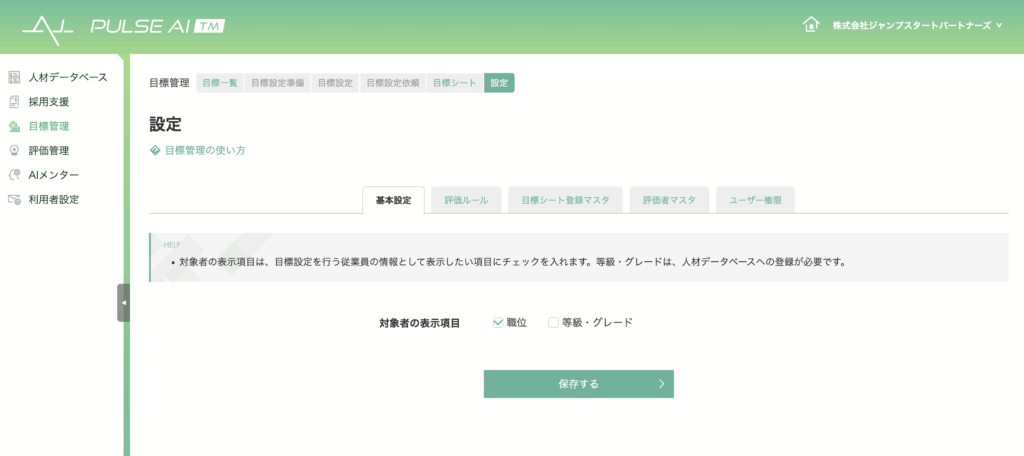
Task: Navigate to 目標設定依頼 sub-menu item
Action: (392, 83)
